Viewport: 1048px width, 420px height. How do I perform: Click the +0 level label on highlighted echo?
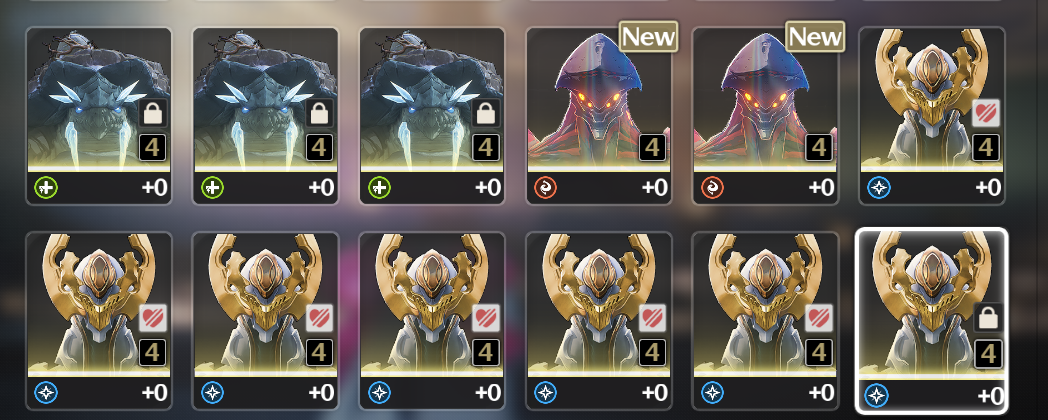990,396
